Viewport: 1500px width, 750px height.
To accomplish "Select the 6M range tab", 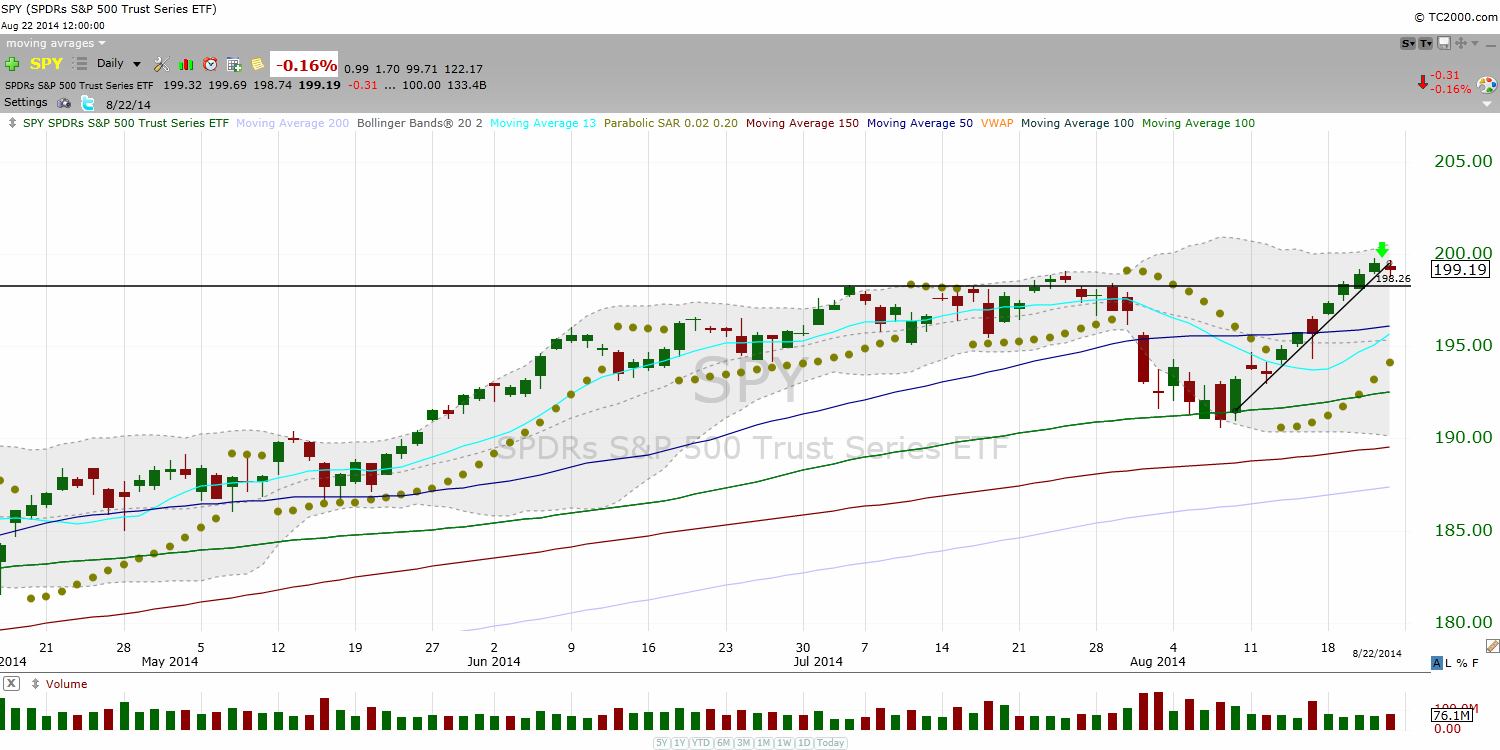I will point(723,743).
